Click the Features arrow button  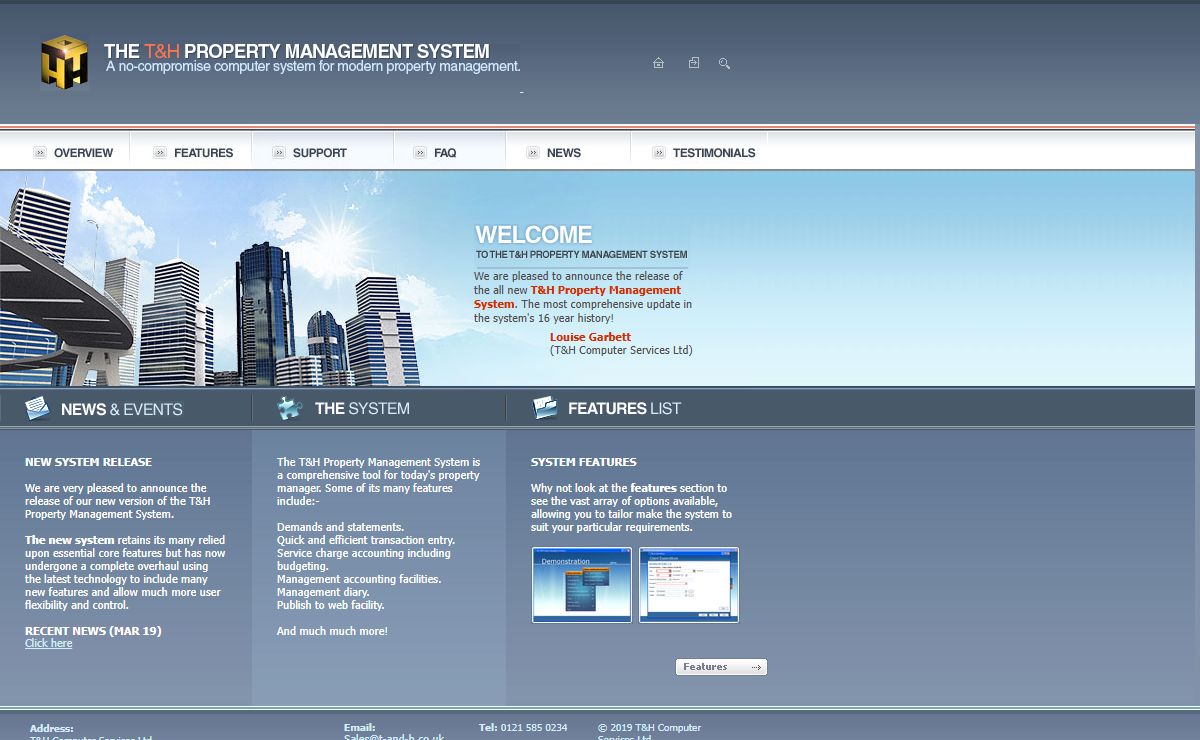click(721, 667)
